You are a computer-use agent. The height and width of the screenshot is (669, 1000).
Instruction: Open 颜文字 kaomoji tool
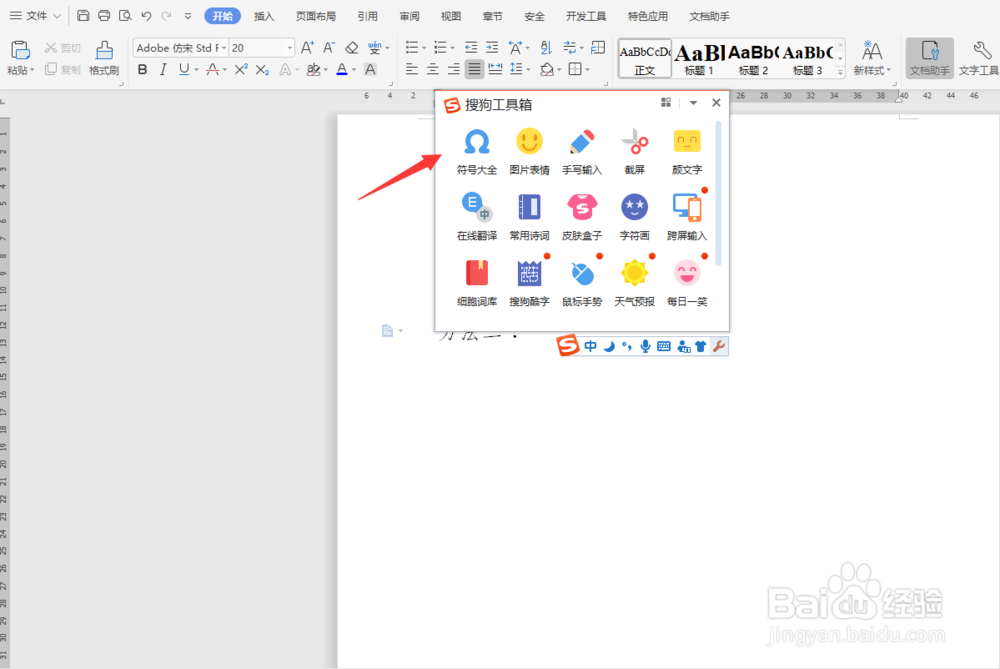687,151
